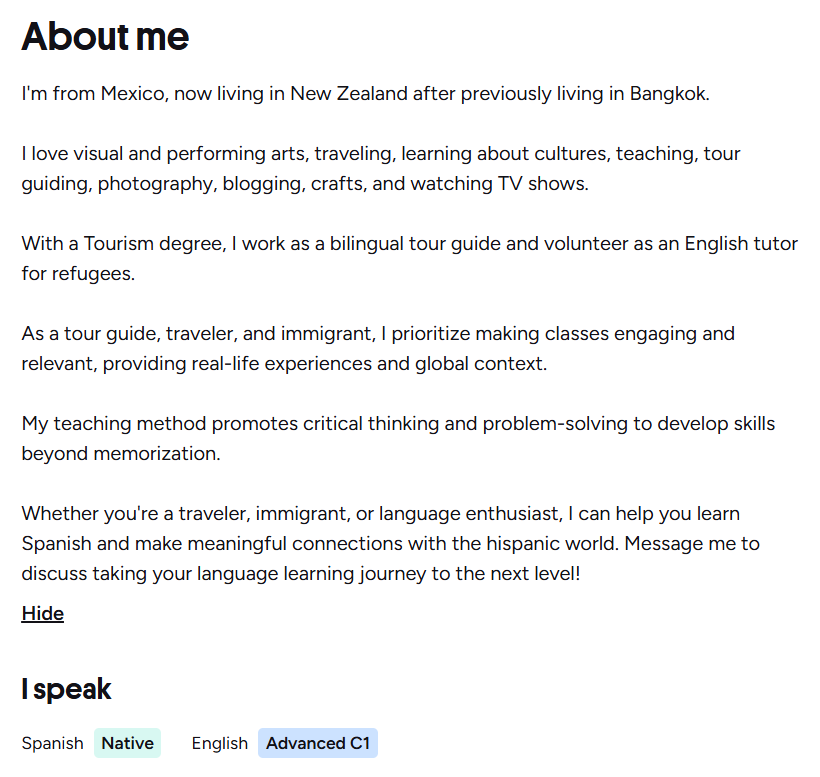Screen dimensions: 820x777
Task: Click the I speak heading
Action: (66, 689)
